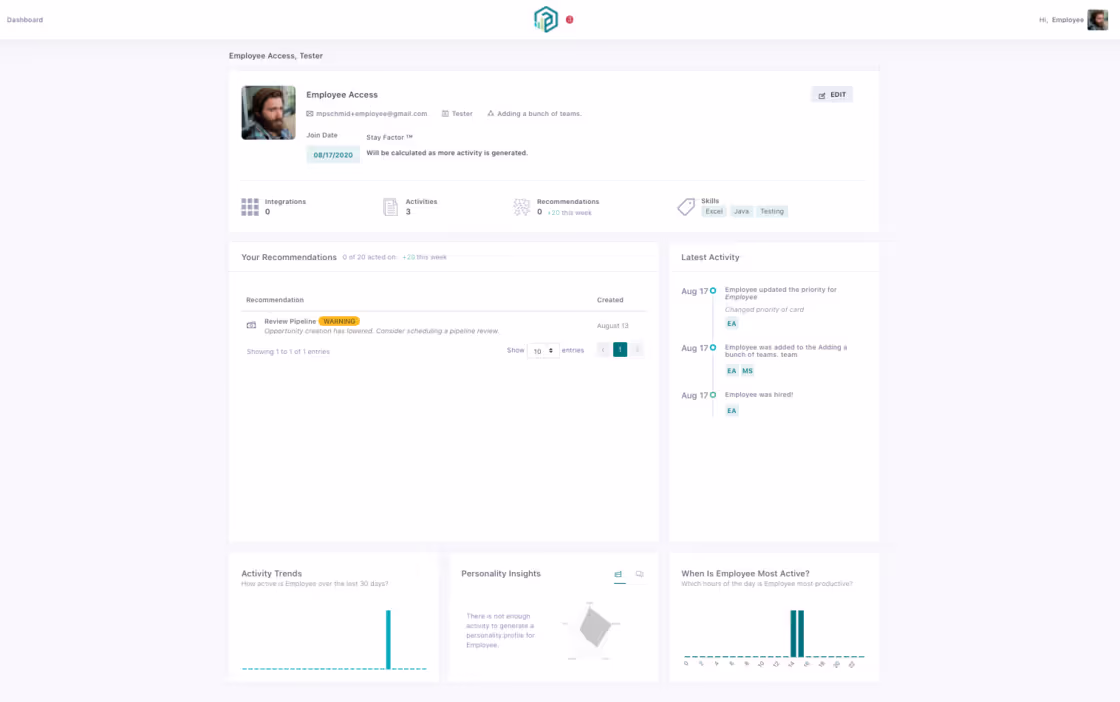Open the Review Pipeline recommendation
1120x702 pixels.
(290, 321)
